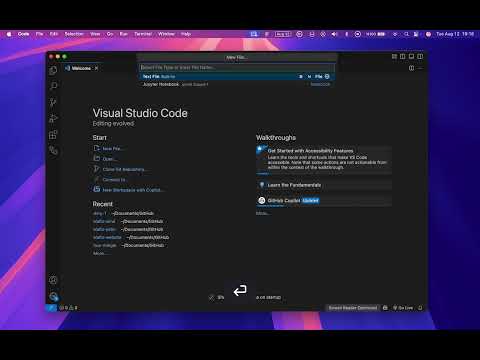This screenshot has height=360, width=480.
Task: Toggle the Panel layout icon in title bar
Action: [x=411, y=57]
